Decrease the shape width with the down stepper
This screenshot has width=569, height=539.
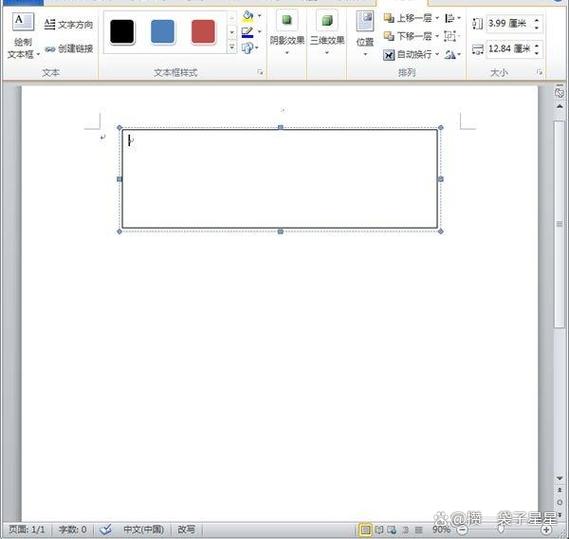[x=537, y=53]
